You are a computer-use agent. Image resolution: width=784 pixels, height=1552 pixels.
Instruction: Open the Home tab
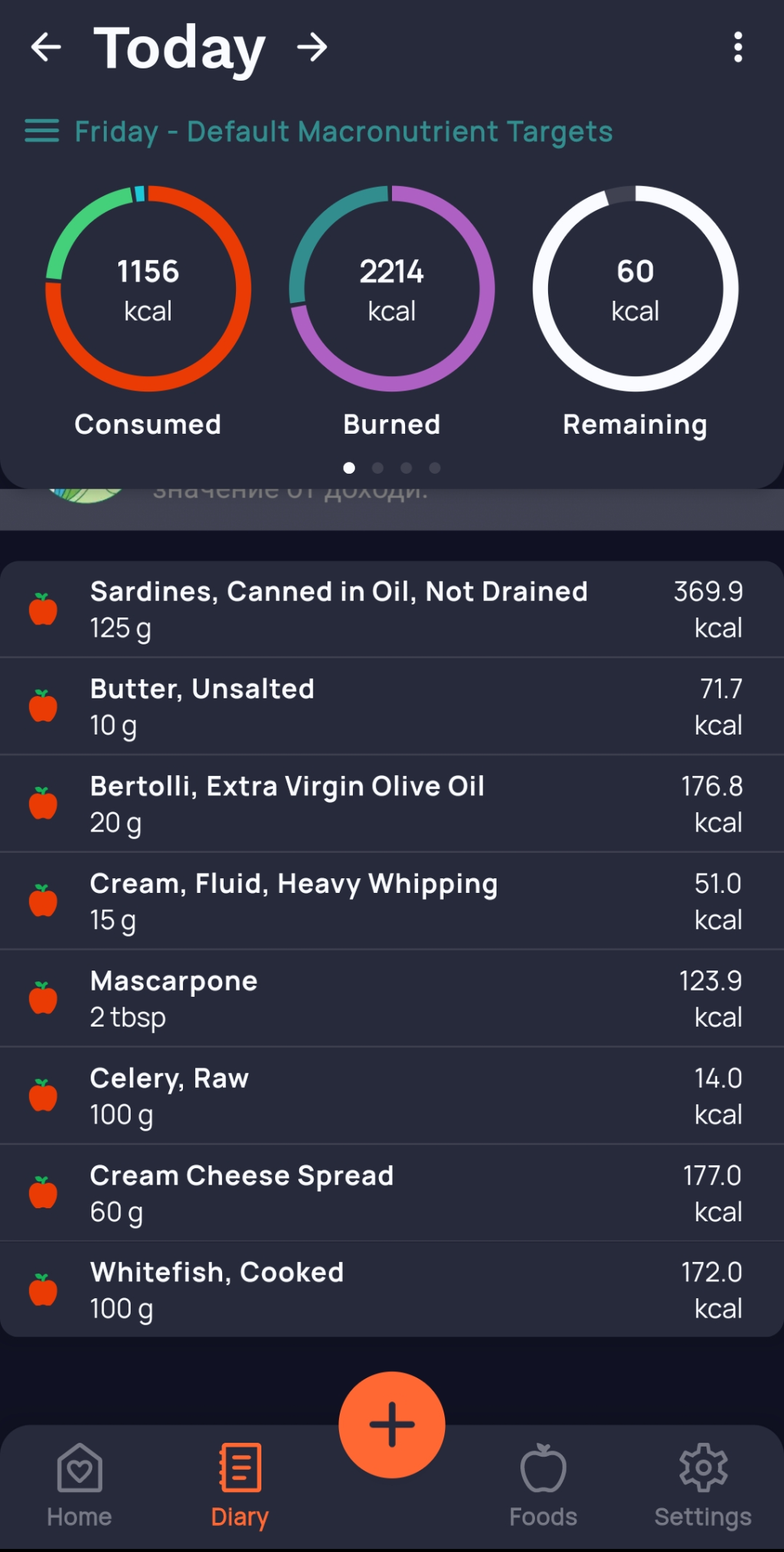[79, 1485]
